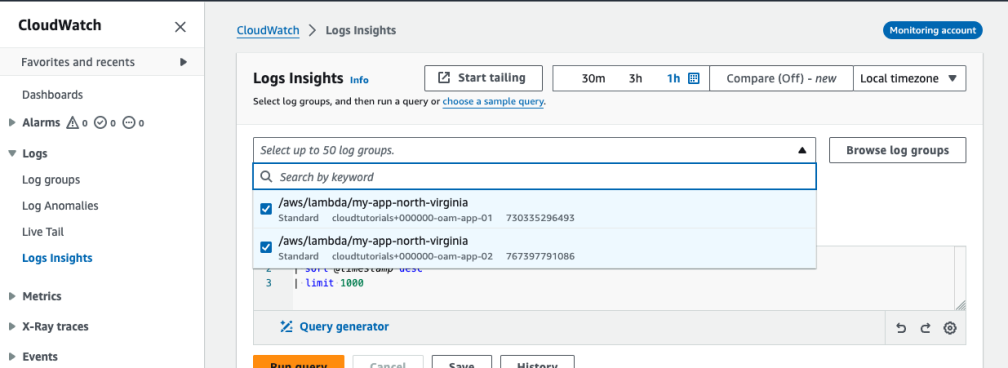Expand the Metrics section
Screen dimensions: 1008x368
coord(12,297)
